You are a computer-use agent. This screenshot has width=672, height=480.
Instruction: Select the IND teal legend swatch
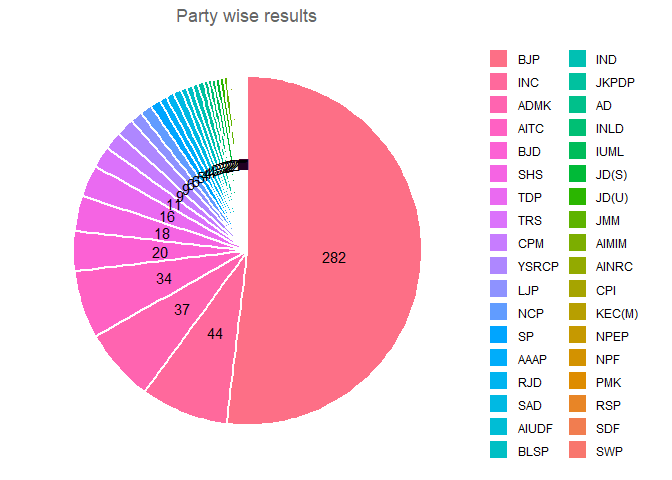(577, 60)
